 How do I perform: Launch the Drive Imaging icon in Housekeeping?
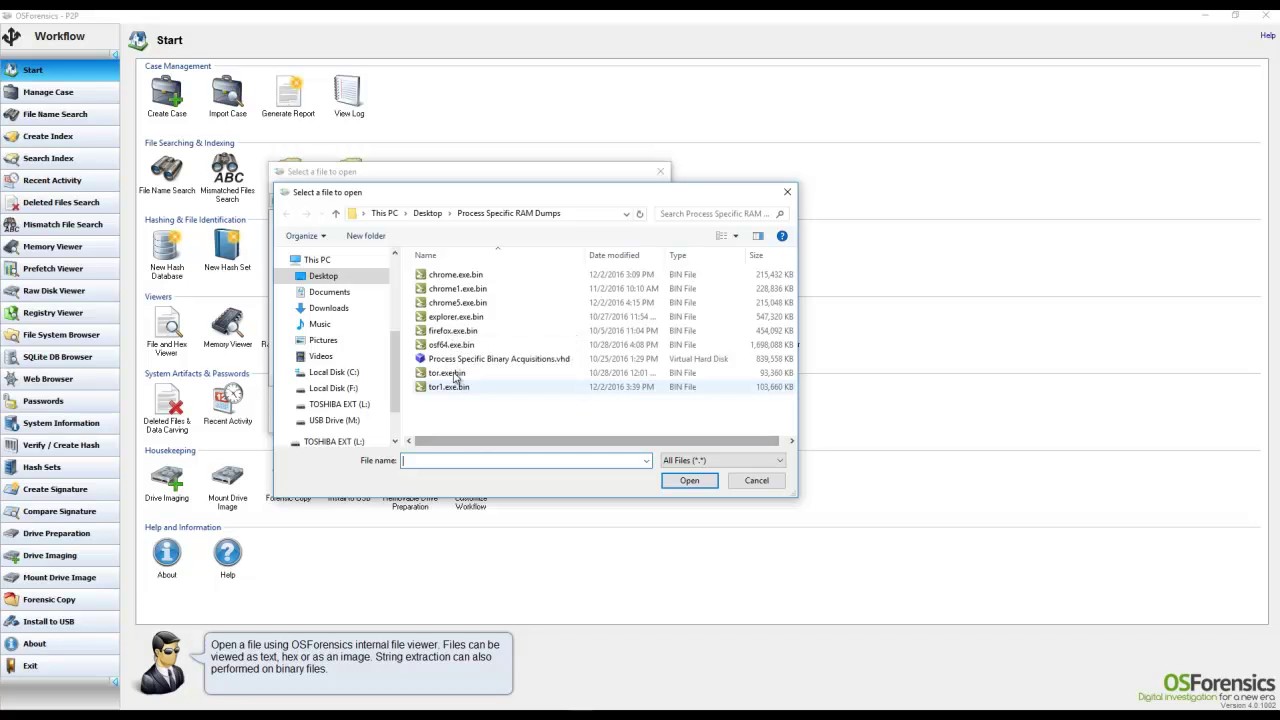167,481
